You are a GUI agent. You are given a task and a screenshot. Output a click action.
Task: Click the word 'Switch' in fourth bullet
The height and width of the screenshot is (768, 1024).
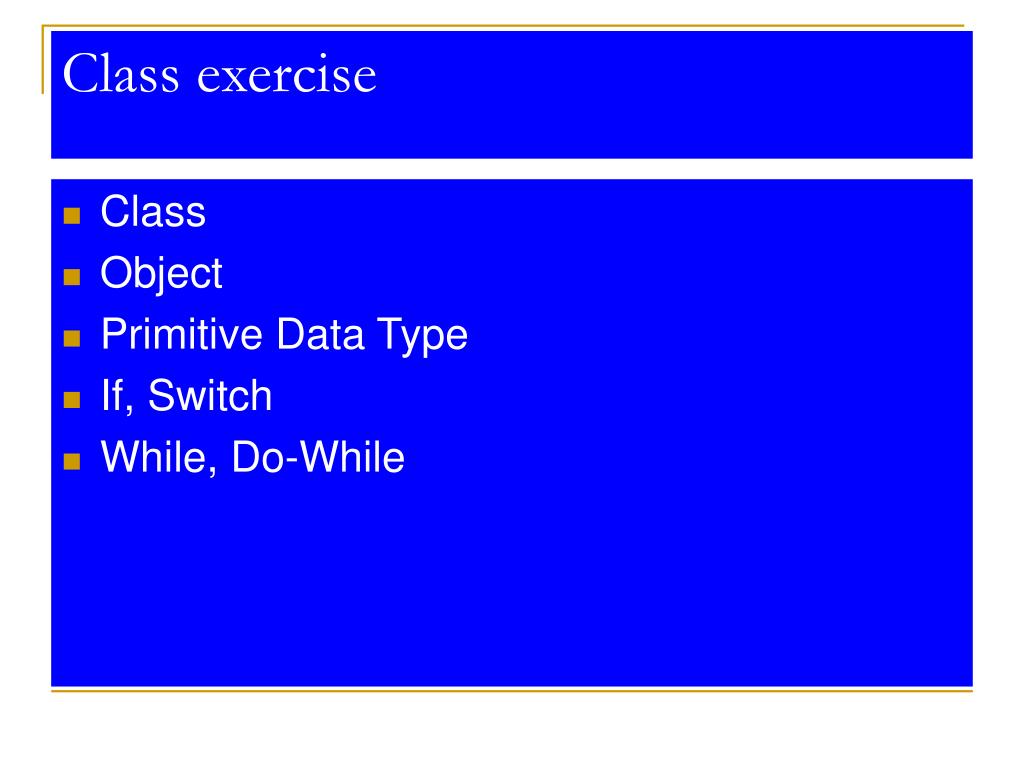click(210, 396)
